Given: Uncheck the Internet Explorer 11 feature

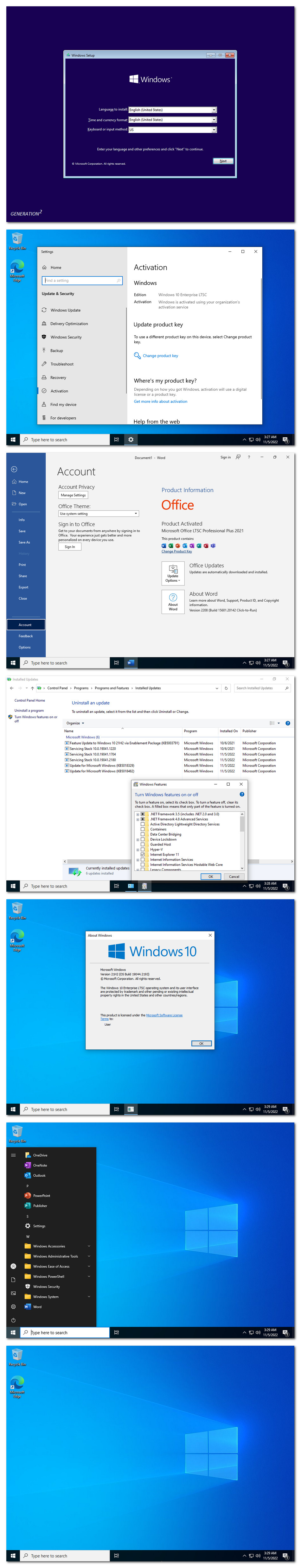Looking at the screenshot, I should point(143,855).
